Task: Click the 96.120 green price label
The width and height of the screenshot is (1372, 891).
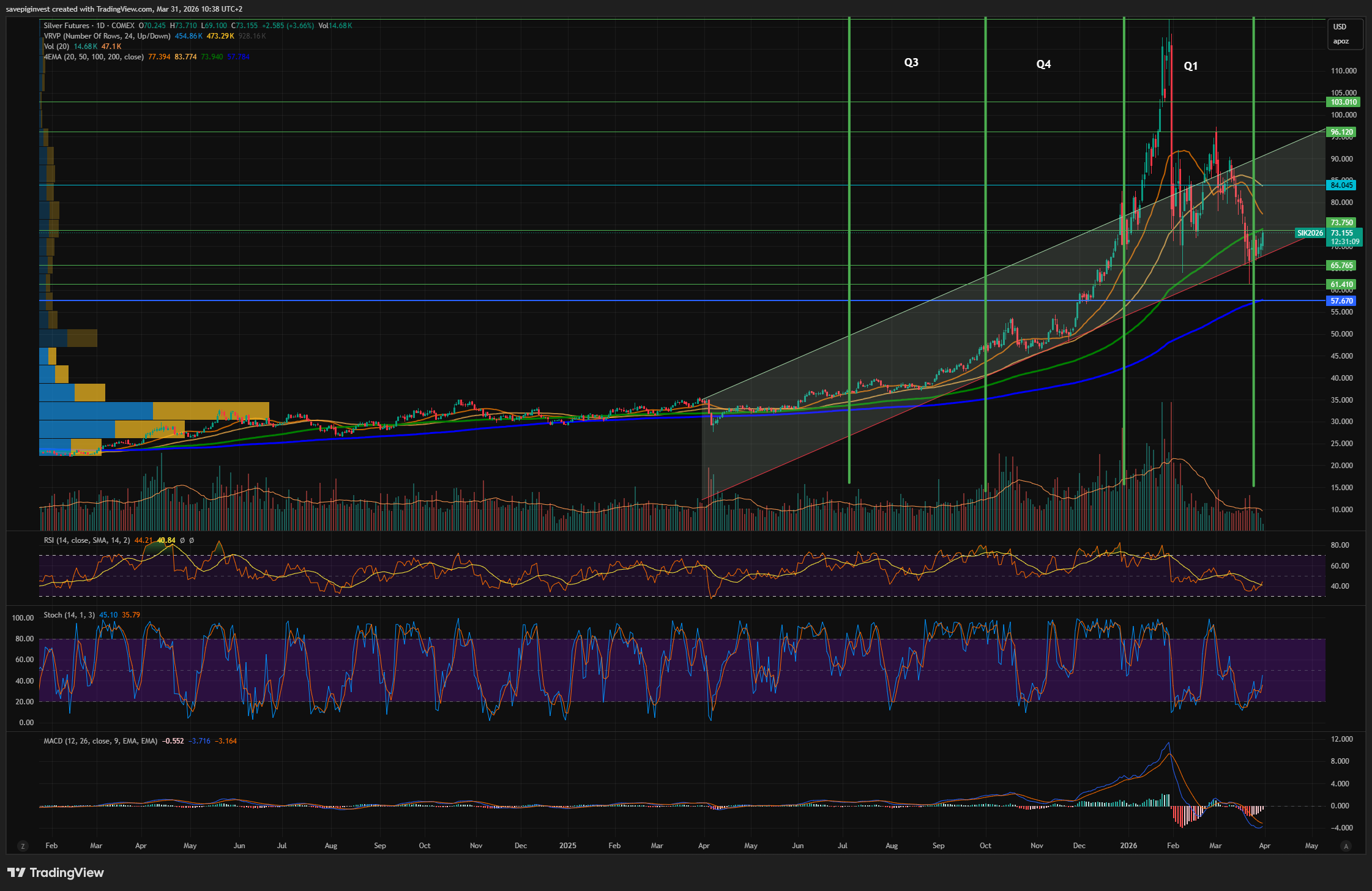Action: [x=1341, y=132]
